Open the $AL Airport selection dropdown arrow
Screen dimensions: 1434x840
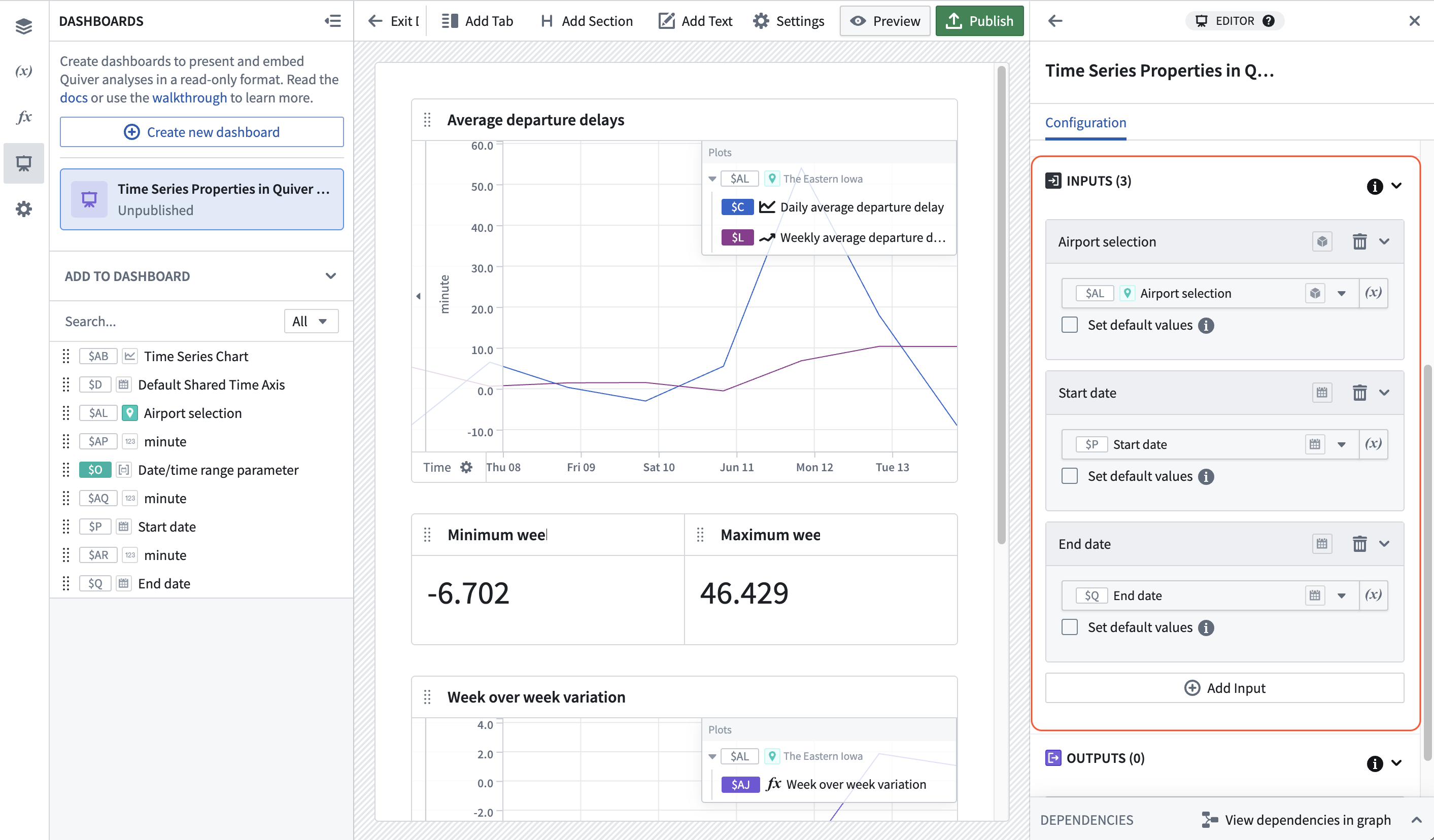(1341, 294)
